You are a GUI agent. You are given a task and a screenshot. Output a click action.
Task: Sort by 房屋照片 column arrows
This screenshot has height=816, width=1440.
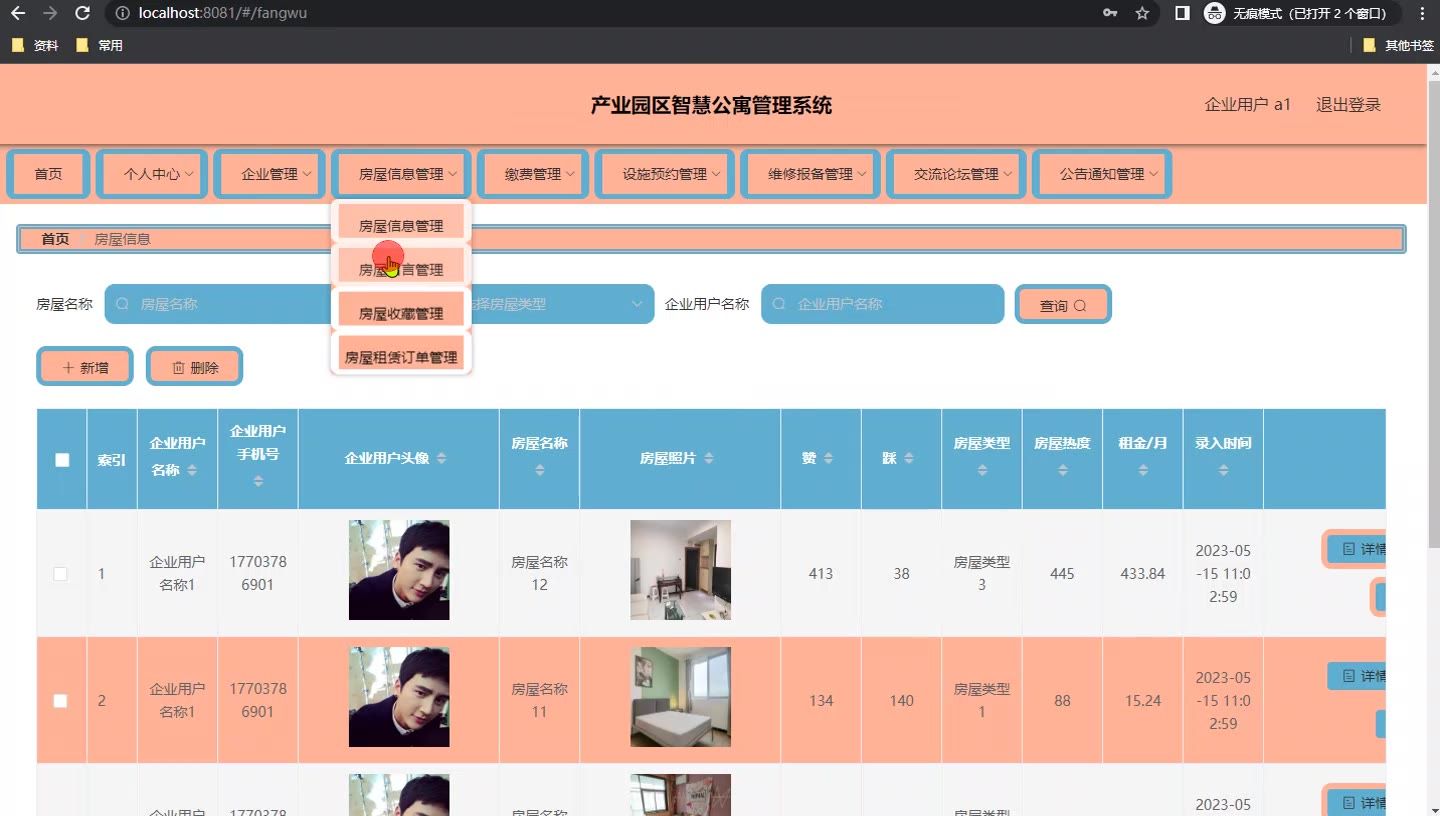[709, 458]
